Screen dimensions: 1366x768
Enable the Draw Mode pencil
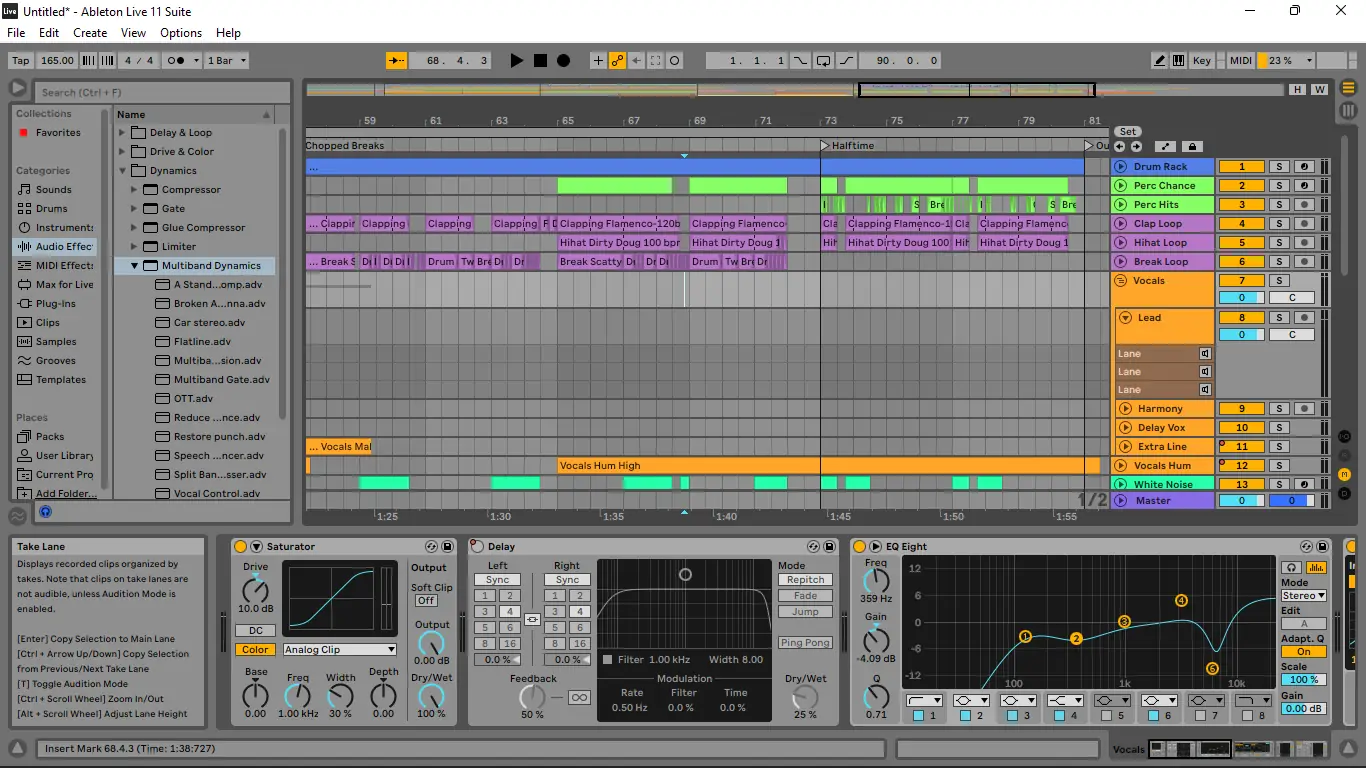coord(1159,61)
